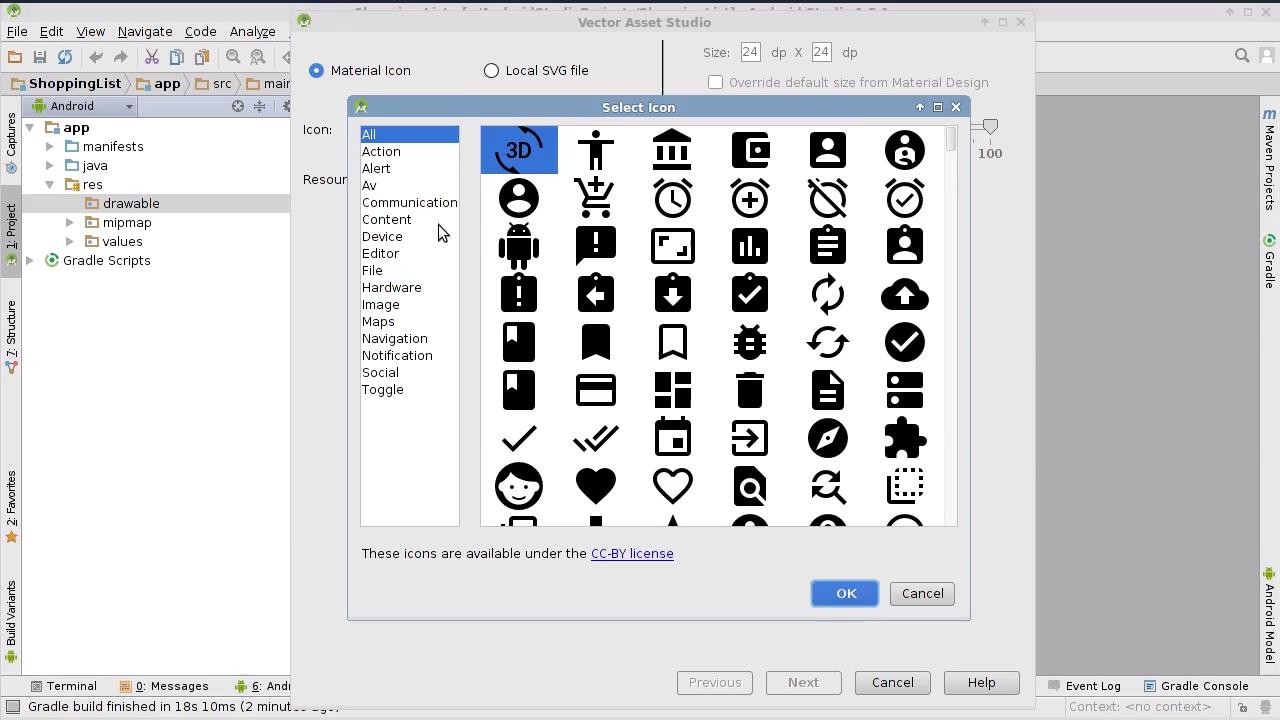Select the Material Icon radio button
Image resolution: width=1280 pixels, height=720 pixels.
316,70
